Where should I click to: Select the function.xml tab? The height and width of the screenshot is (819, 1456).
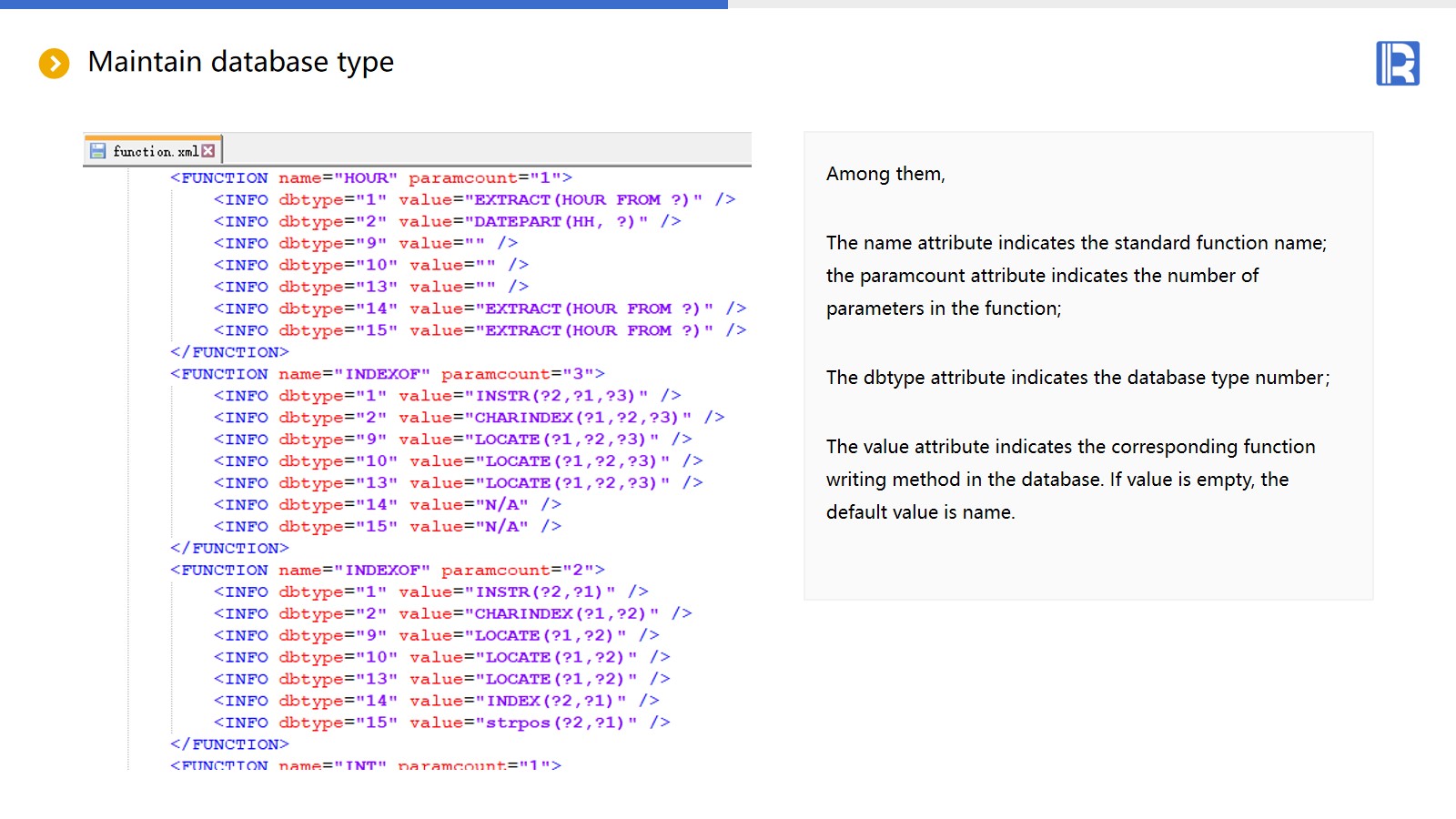[x=155, y=151]
